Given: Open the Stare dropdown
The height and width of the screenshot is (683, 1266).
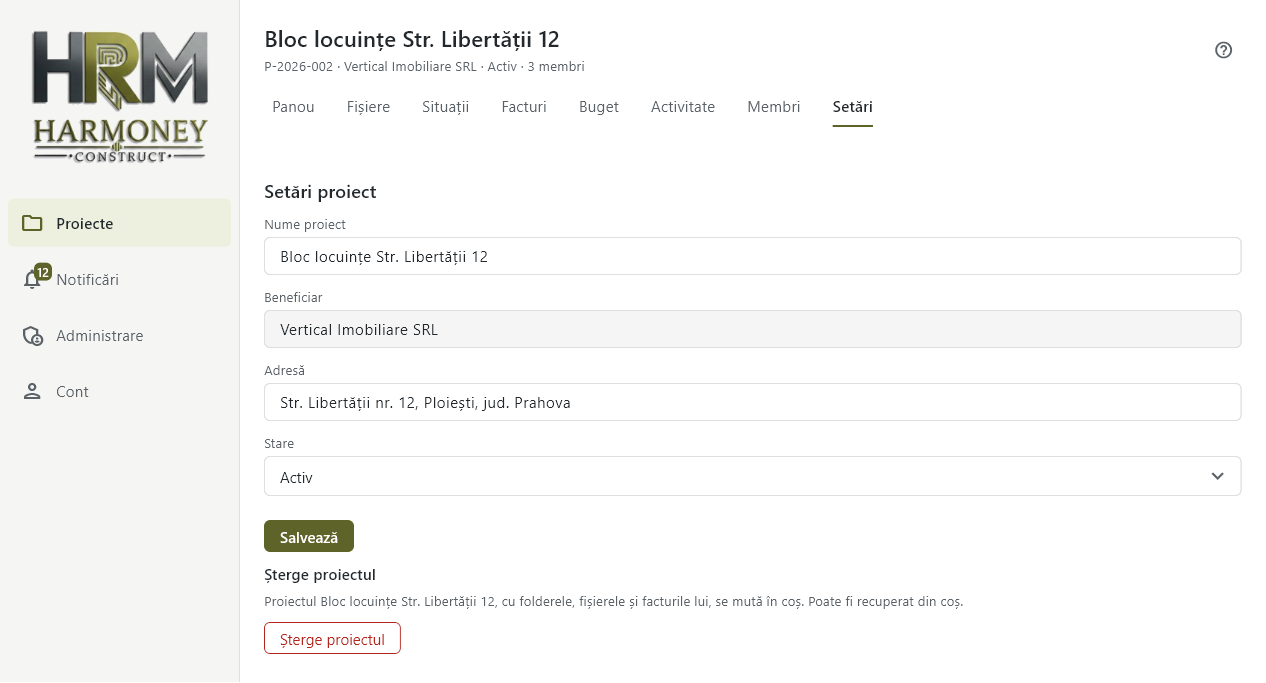Looking at the screenshot, I should 752,476.
